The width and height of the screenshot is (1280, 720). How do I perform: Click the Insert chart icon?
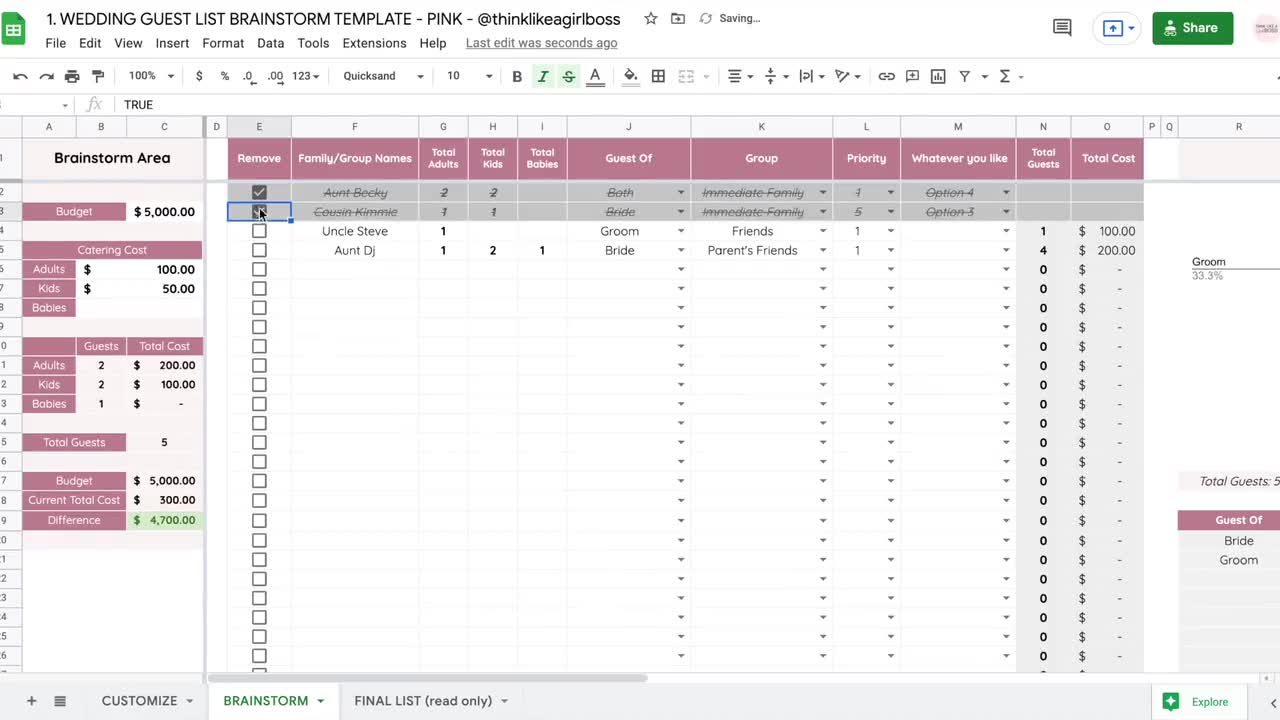click(x=938, y=76)
